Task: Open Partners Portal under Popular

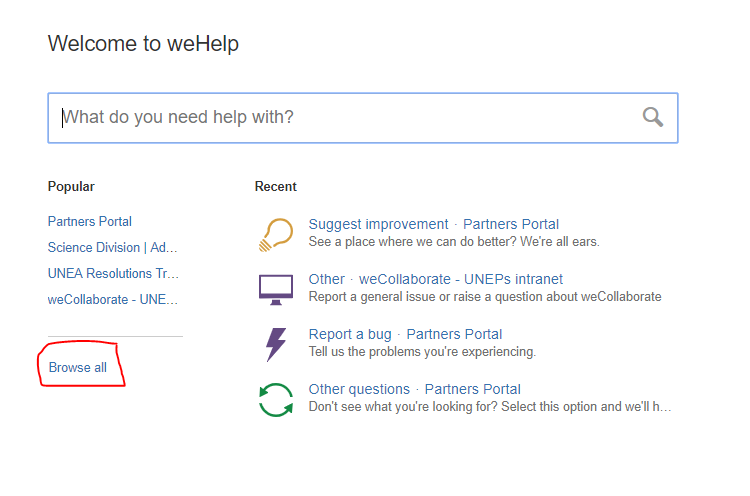Action: [x=89, y=221]
